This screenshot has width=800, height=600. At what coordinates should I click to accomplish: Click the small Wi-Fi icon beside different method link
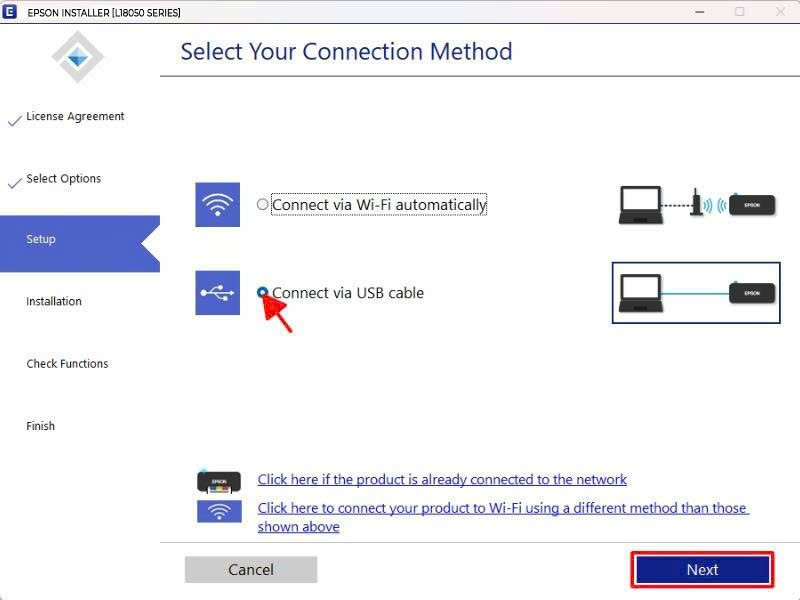tap(219, 512)
